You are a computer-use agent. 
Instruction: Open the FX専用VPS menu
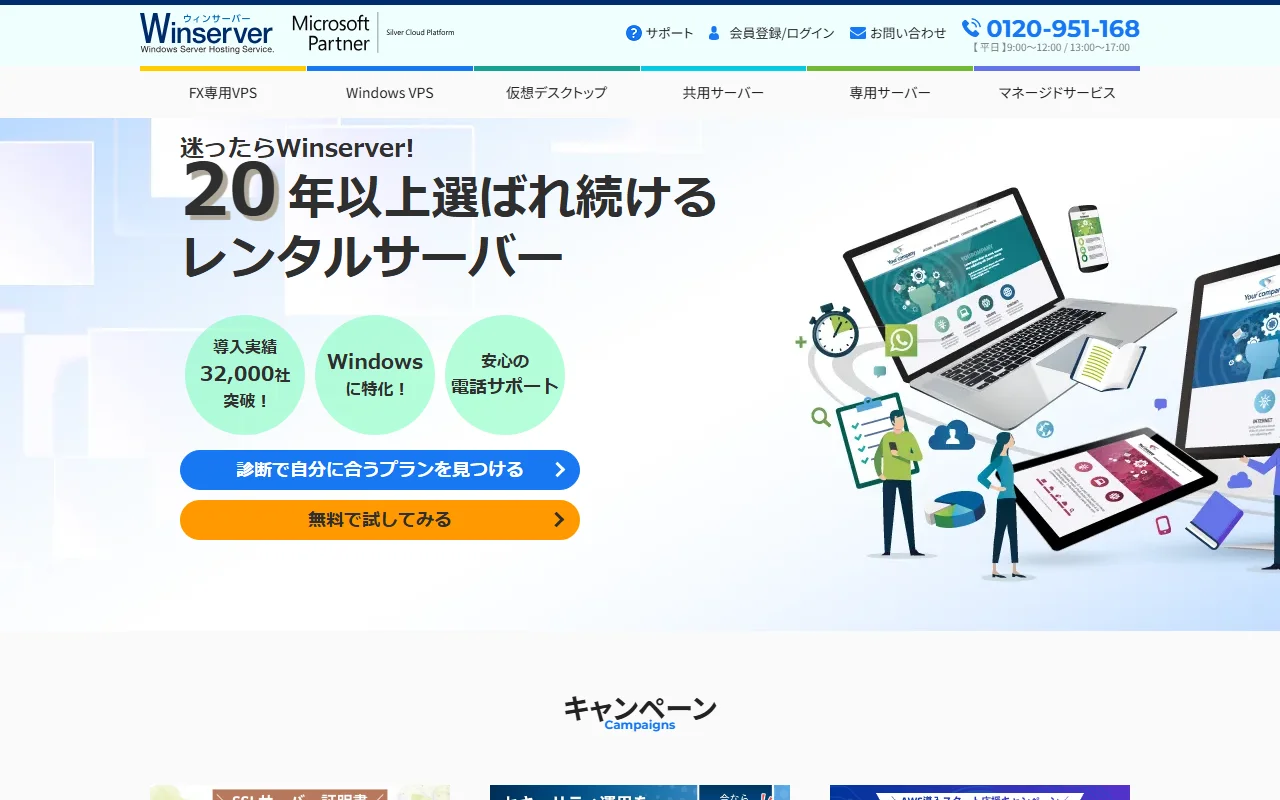223,93
